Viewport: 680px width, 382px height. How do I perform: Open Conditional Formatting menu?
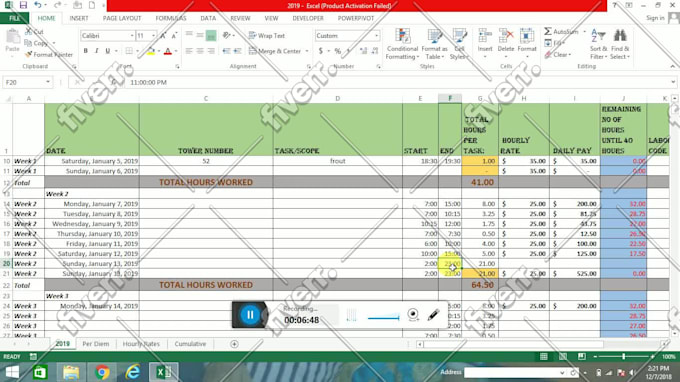402,44
